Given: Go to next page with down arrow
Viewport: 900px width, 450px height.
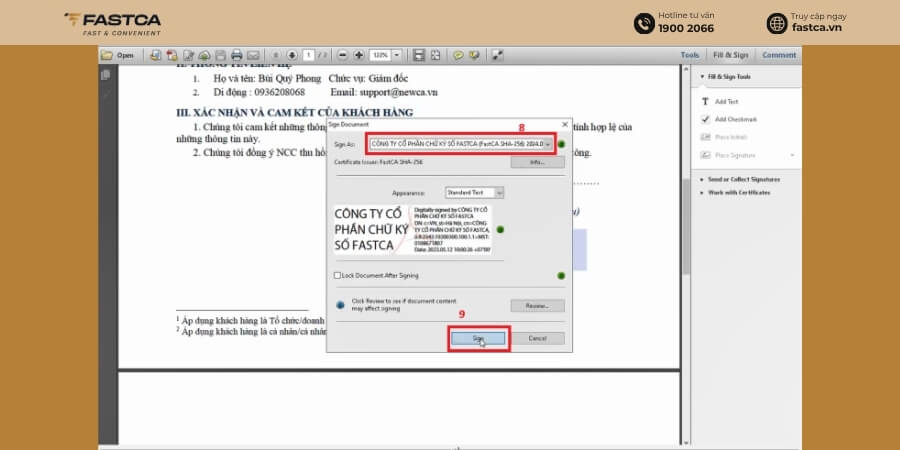Looking at the screenshot, I should (292, 55).
